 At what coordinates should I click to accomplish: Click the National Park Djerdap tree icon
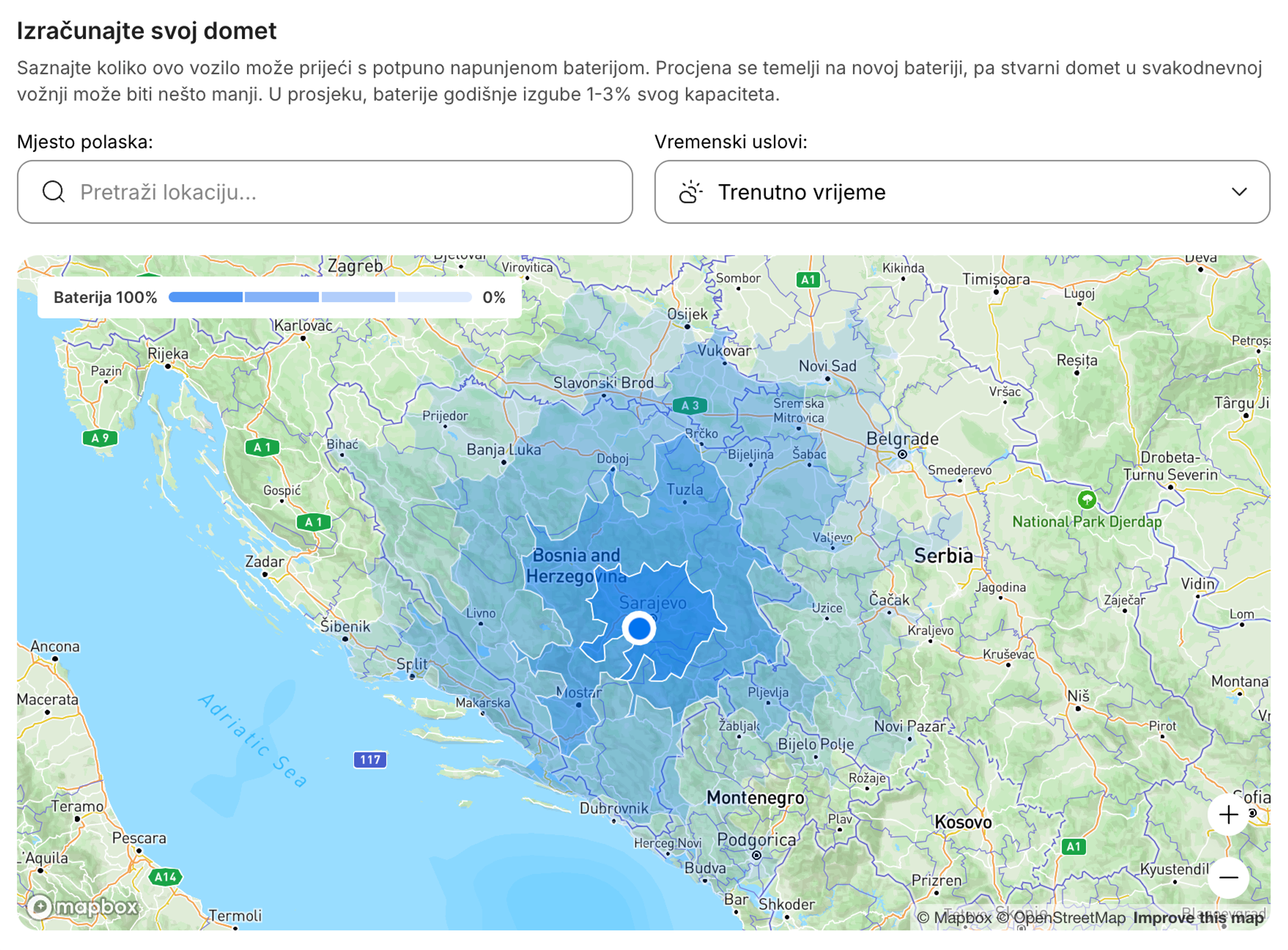[1086, 499]
